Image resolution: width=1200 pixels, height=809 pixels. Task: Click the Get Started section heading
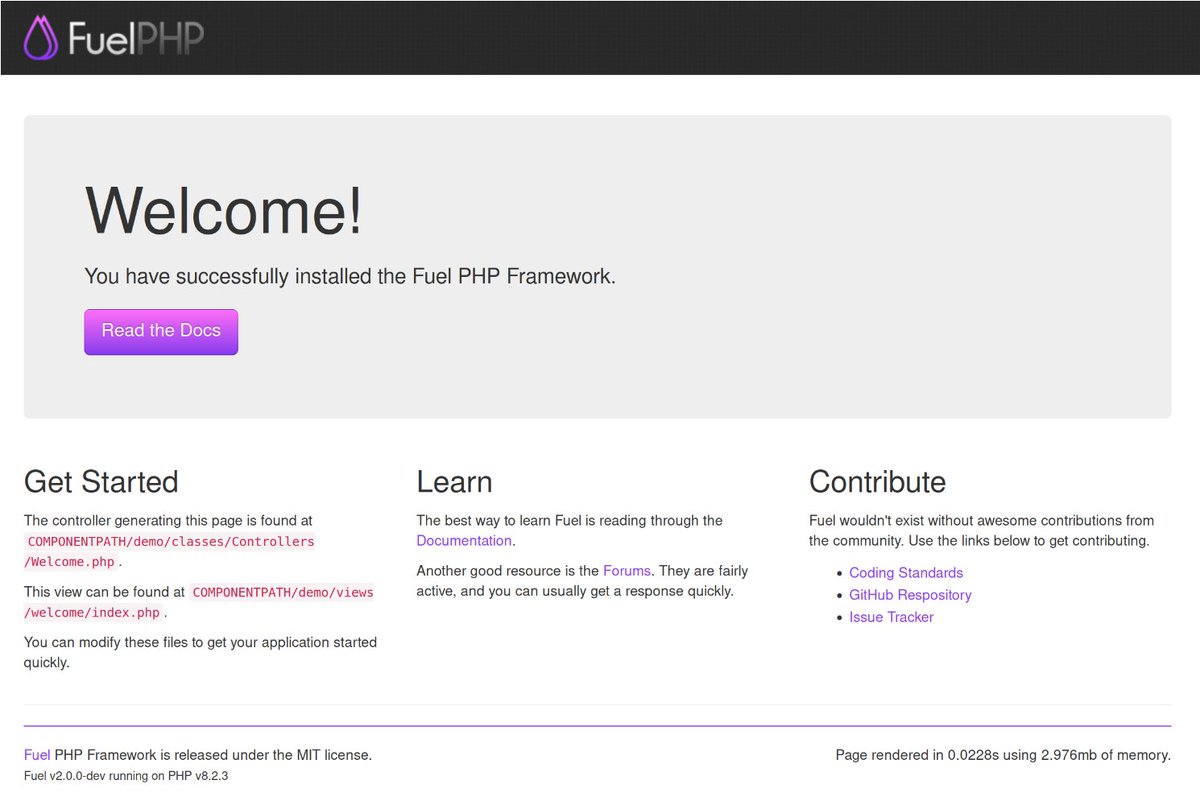click(x=101, y=482)
